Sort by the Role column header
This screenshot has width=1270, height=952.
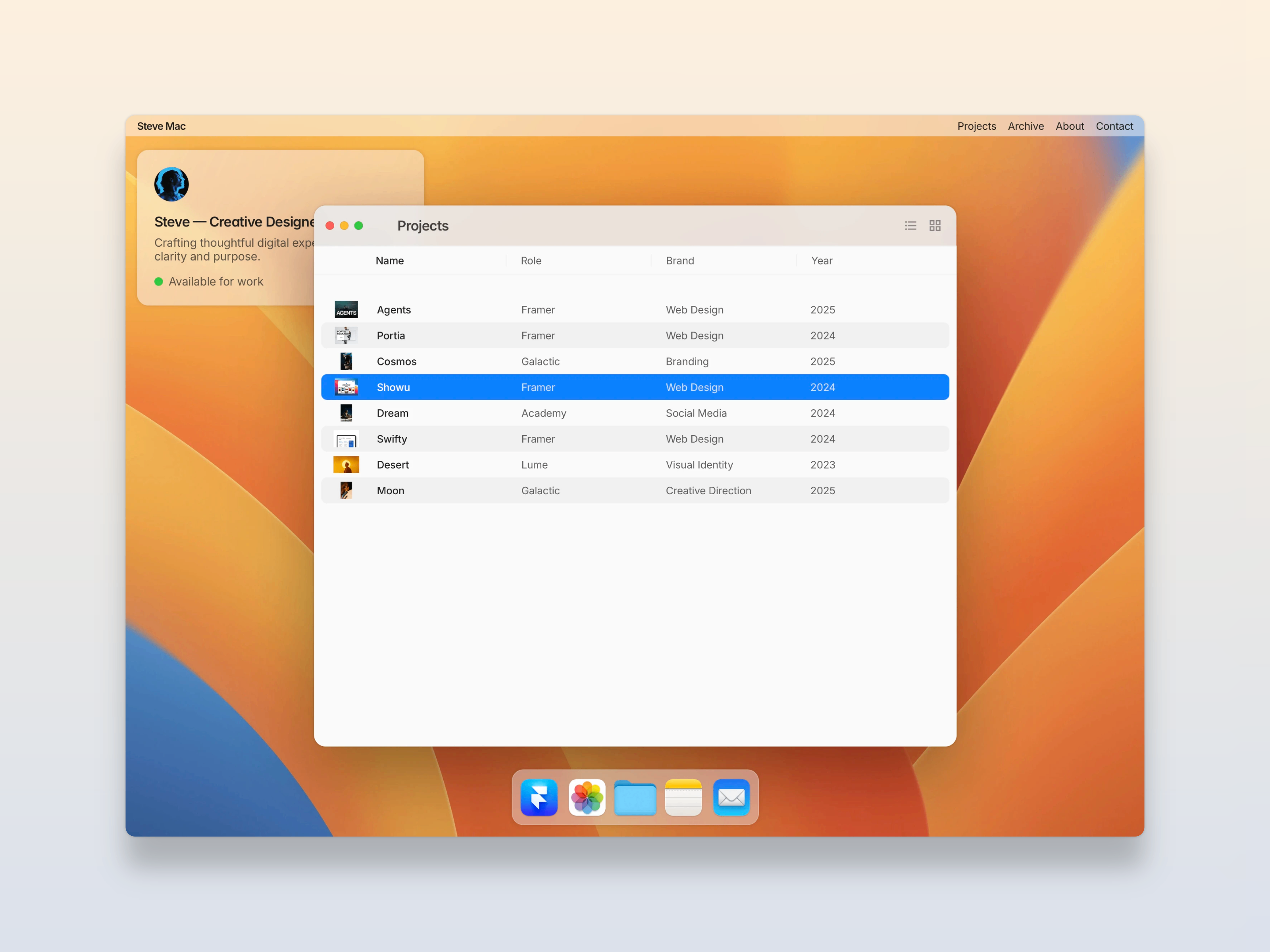click(x=531, y=261)
